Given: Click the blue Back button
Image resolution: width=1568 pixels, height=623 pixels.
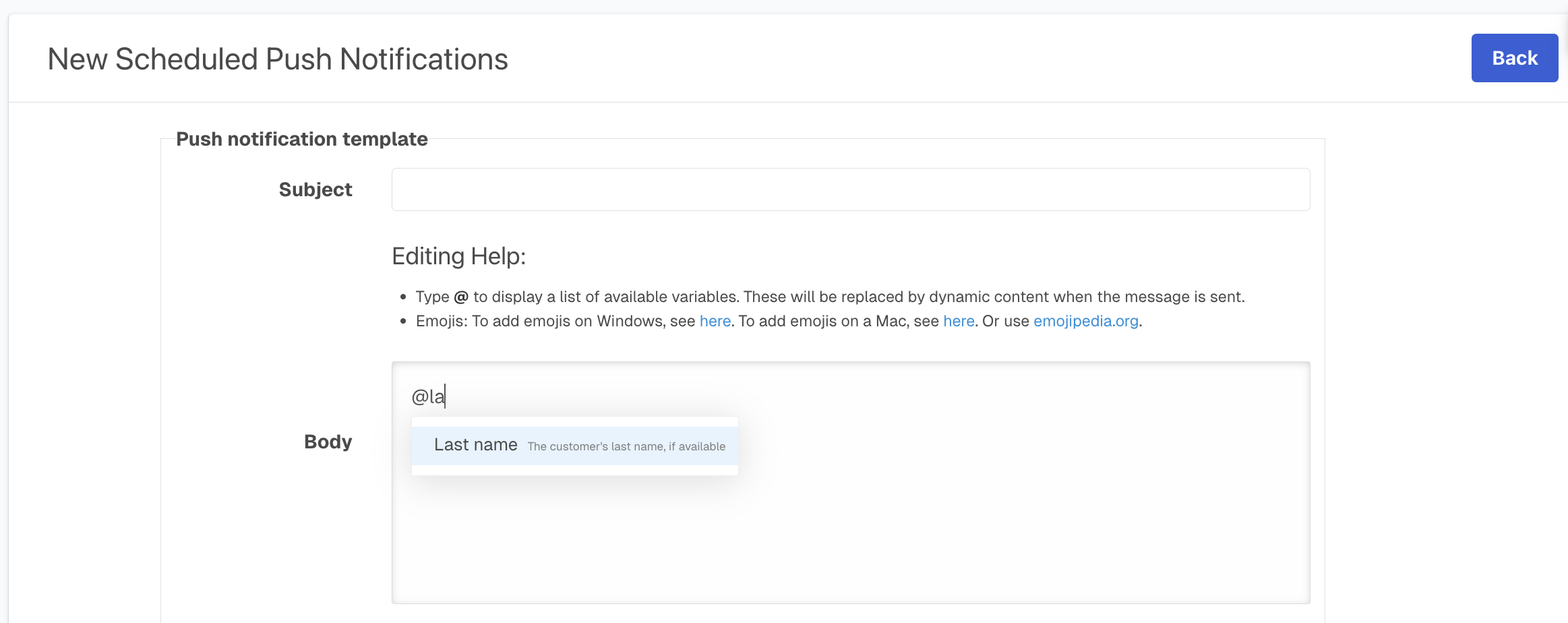Looking at the screenshot, I should point(1514,58).
